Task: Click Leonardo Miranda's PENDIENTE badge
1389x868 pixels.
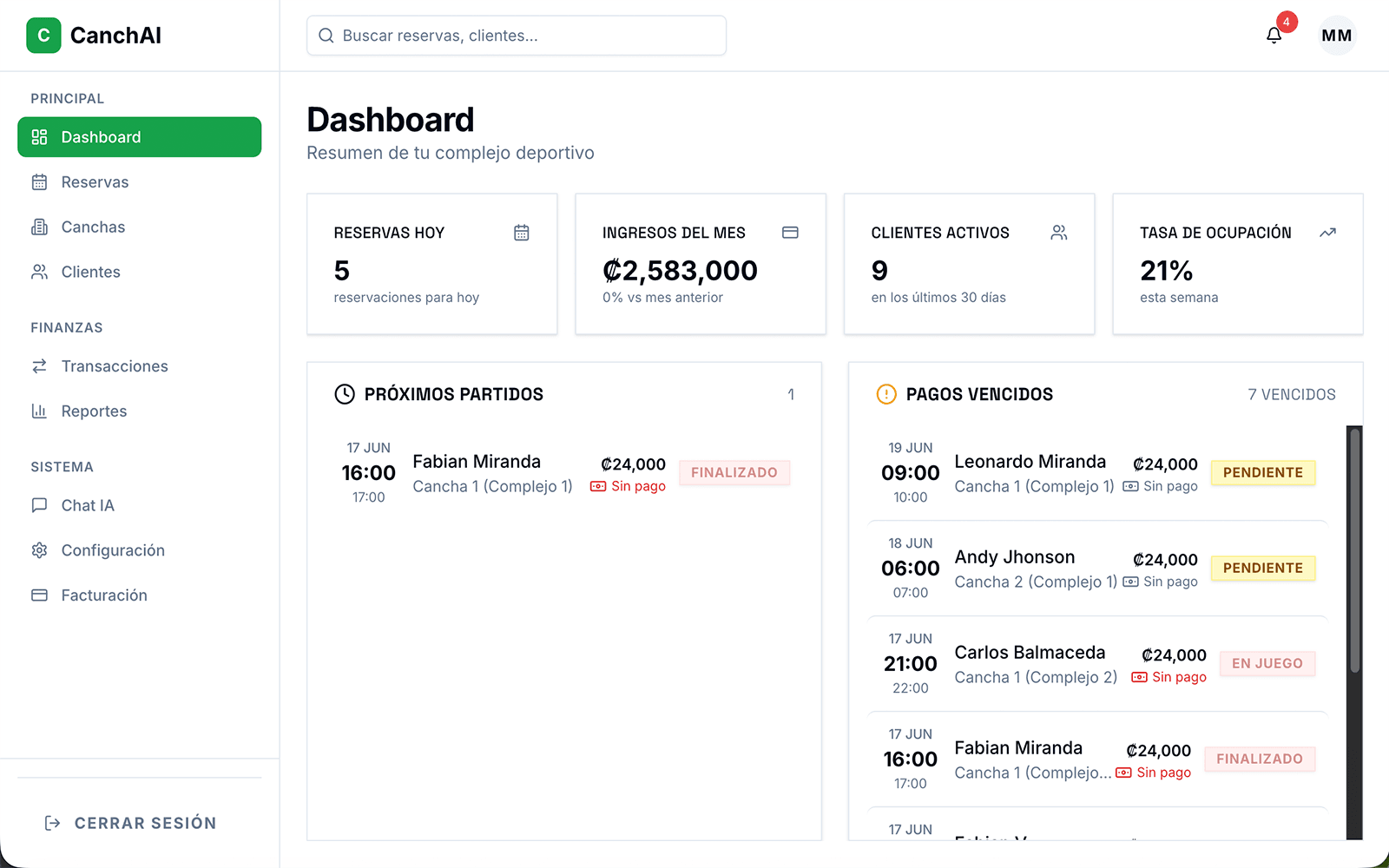Action: [1263, 472]
